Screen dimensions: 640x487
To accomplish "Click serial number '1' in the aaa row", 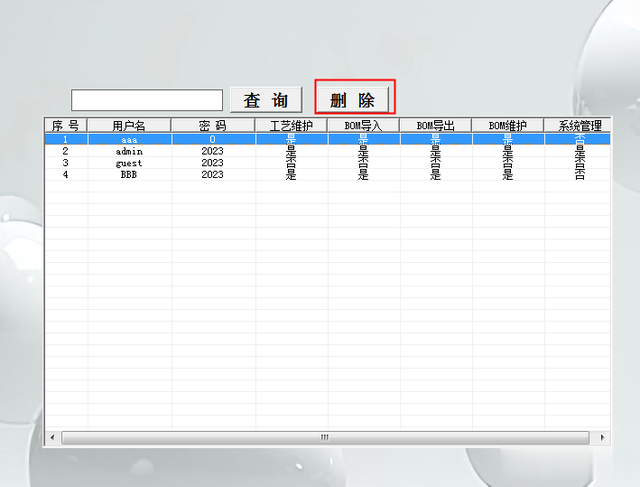I will (x=65, y=139).
